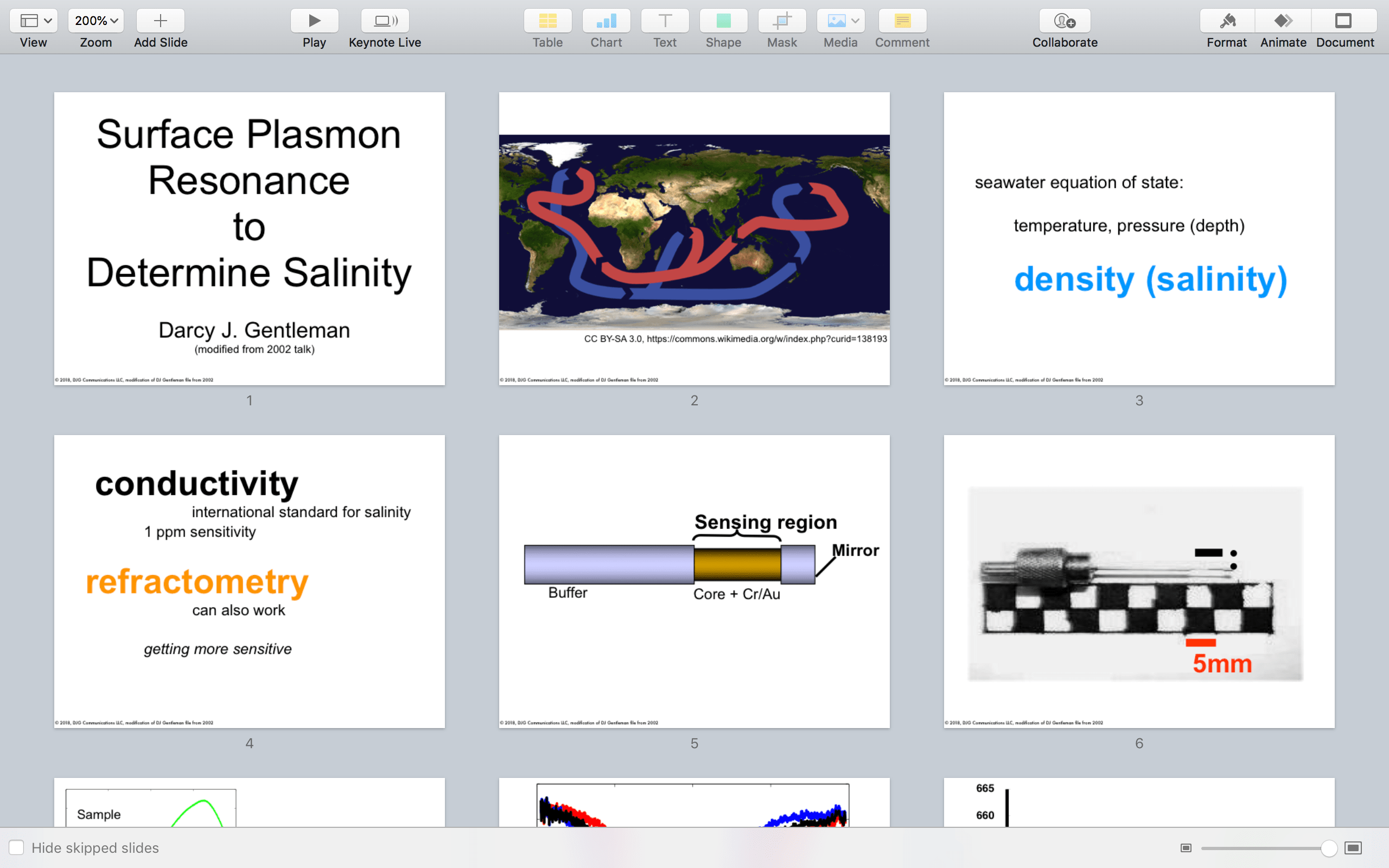Click the Comment toolbar icon
Viewport: 1389px width, 868px height.
click(x=902, y=21)
